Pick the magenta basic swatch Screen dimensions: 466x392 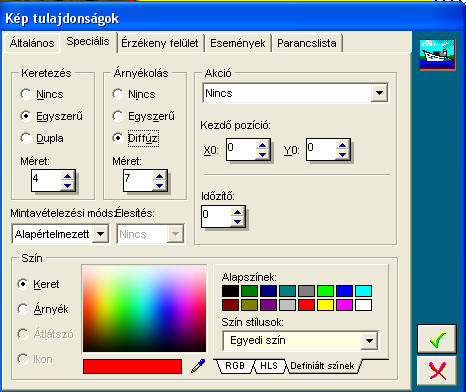(x=344, y=305)
